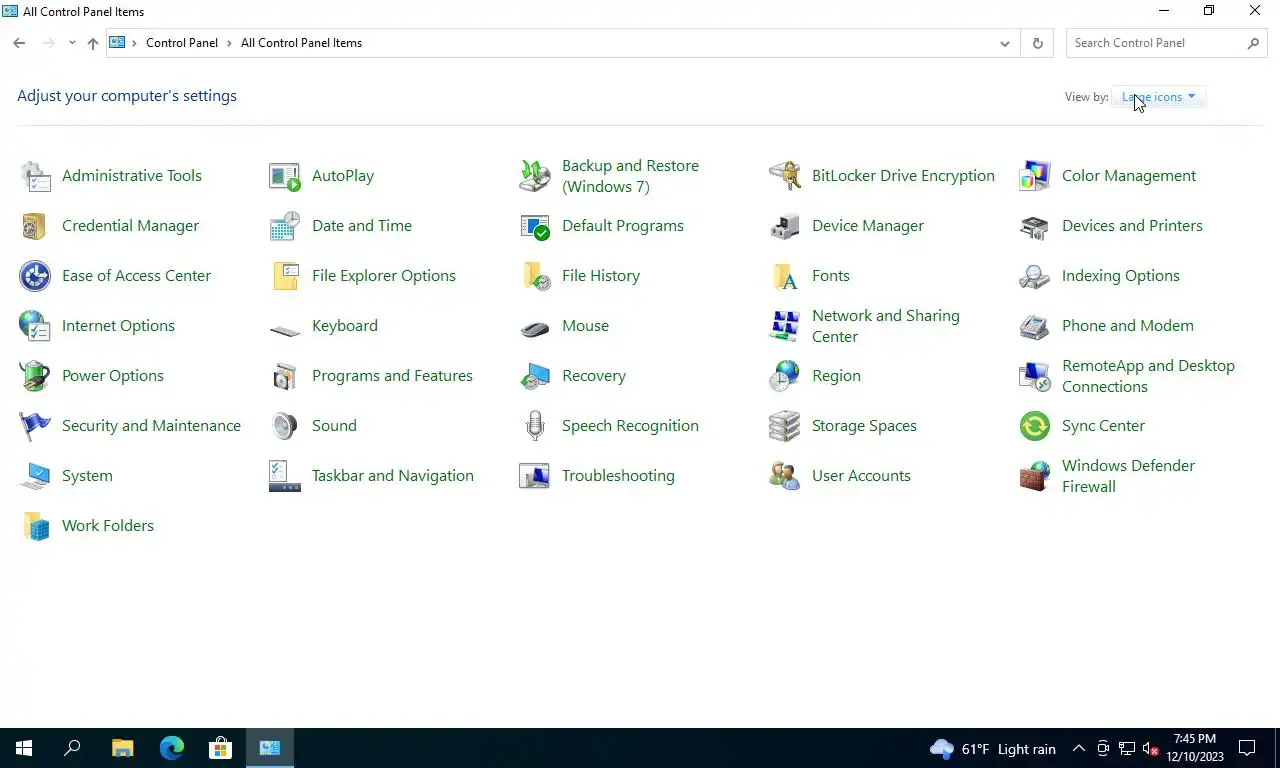Open taskbar Search
This screenshot has height=768, width=1280.
(72, 748)
